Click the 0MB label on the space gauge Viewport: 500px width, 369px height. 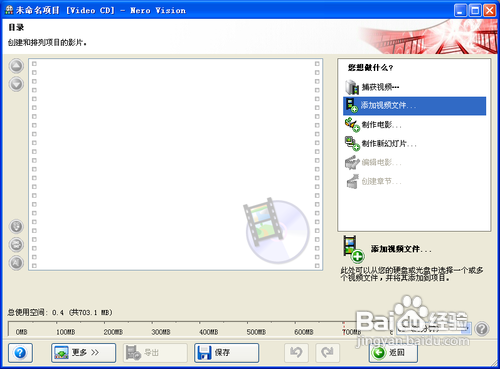21,332
